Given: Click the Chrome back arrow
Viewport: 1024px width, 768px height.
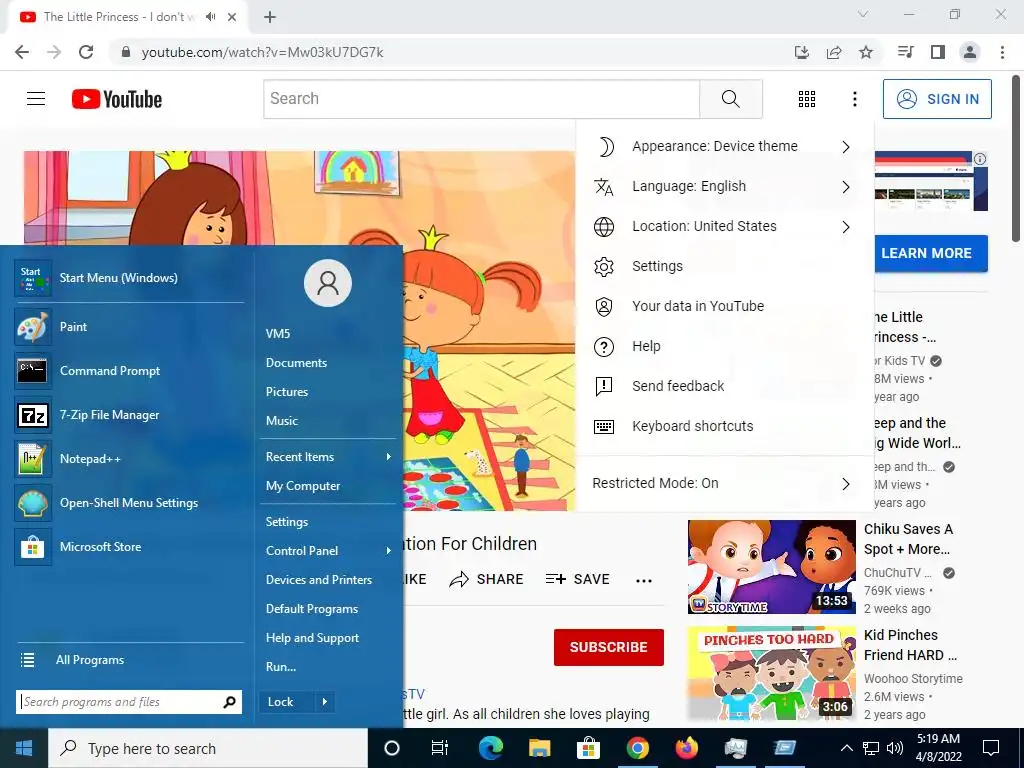Looking at the screenshot, I should tap(22, 52).
